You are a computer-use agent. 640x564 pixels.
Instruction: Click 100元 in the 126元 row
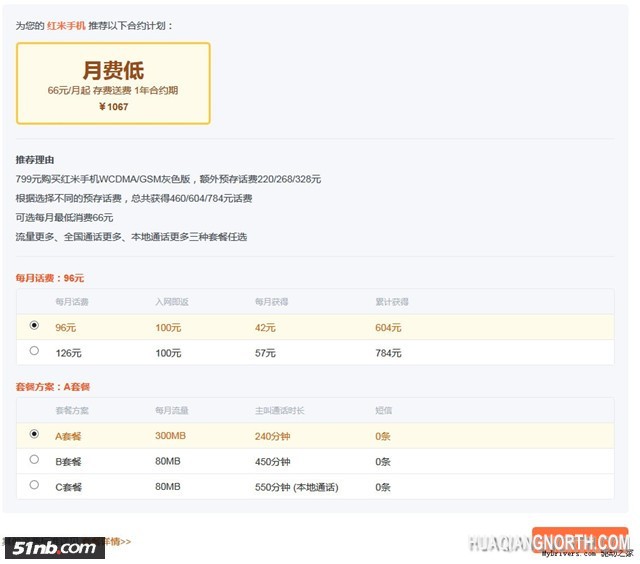tap(168, 353)
